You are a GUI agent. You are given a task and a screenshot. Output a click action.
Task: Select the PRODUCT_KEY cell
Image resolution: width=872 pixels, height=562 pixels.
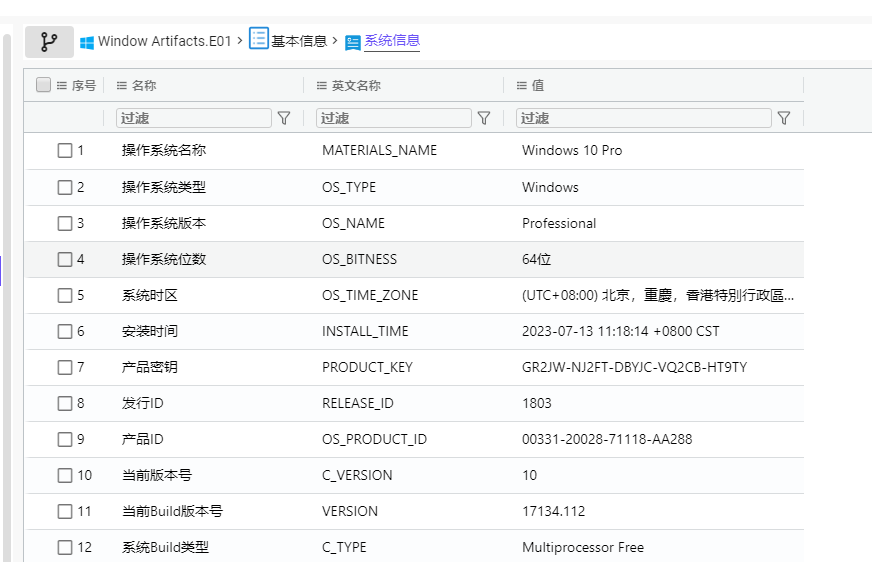point(367,367)
